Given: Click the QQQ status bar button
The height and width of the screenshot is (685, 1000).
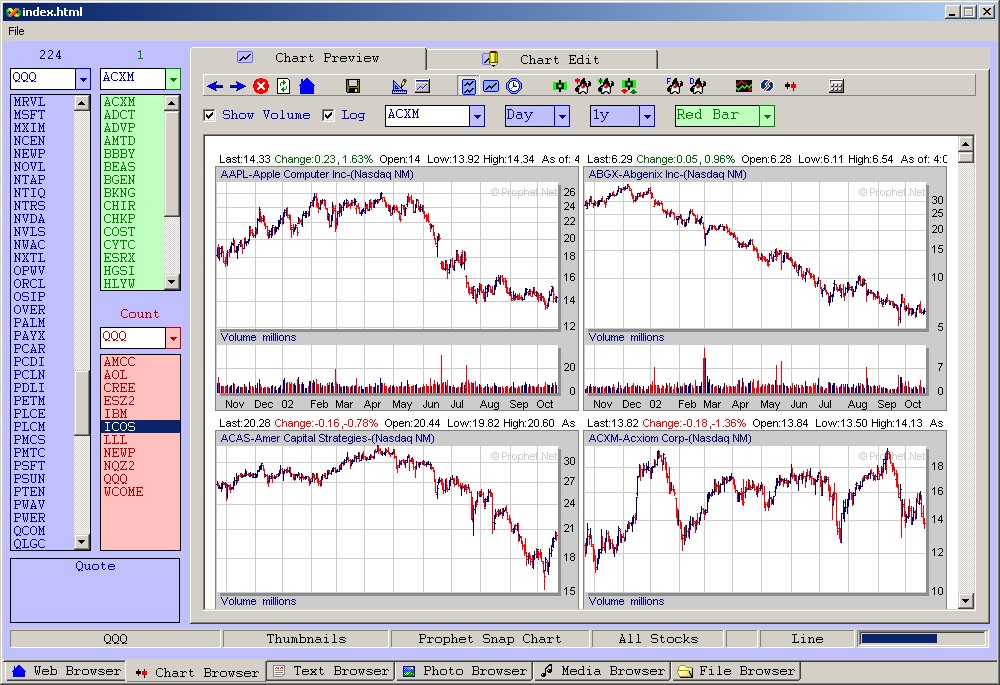Looking at the screenshot, I should coord(115,638).
